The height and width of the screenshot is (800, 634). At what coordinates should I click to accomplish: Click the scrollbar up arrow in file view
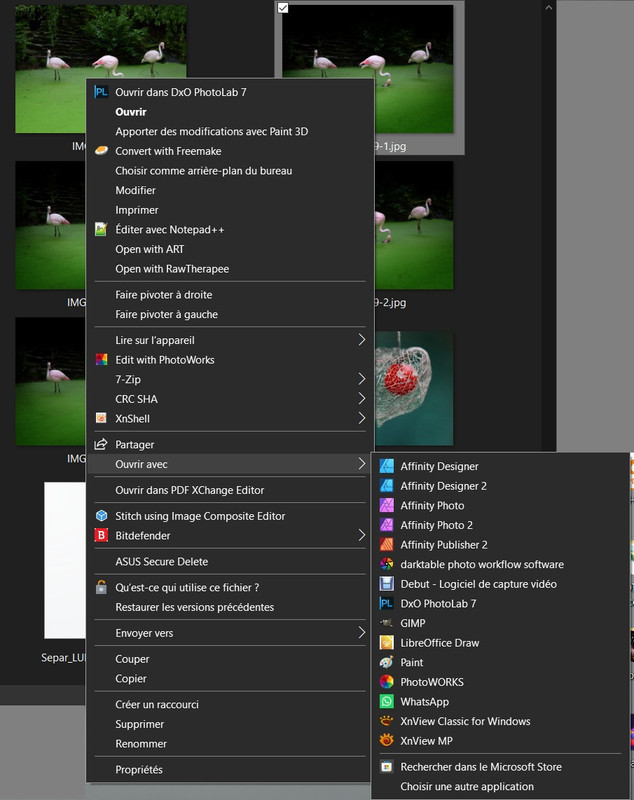548,8
